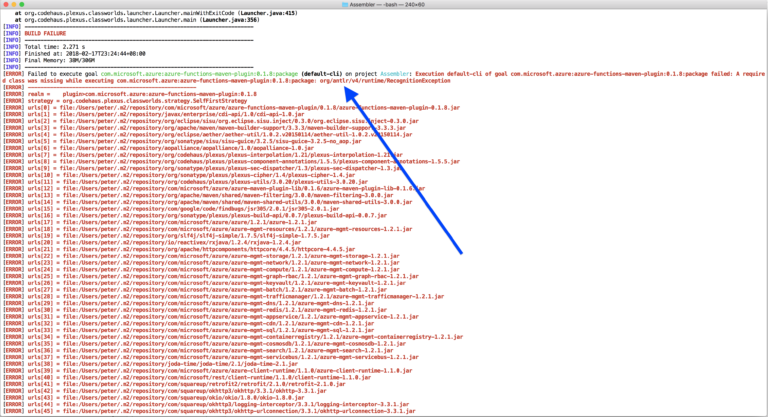Click the urls[2] org.eclipse.sisu.inject line
This screenshot has height=417, width=768.
coord(211,121)
